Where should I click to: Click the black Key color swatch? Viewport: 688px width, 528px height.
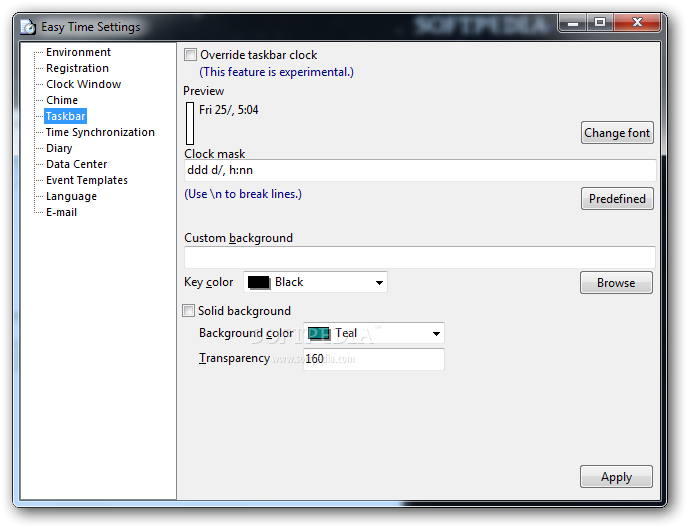[258, 282]
